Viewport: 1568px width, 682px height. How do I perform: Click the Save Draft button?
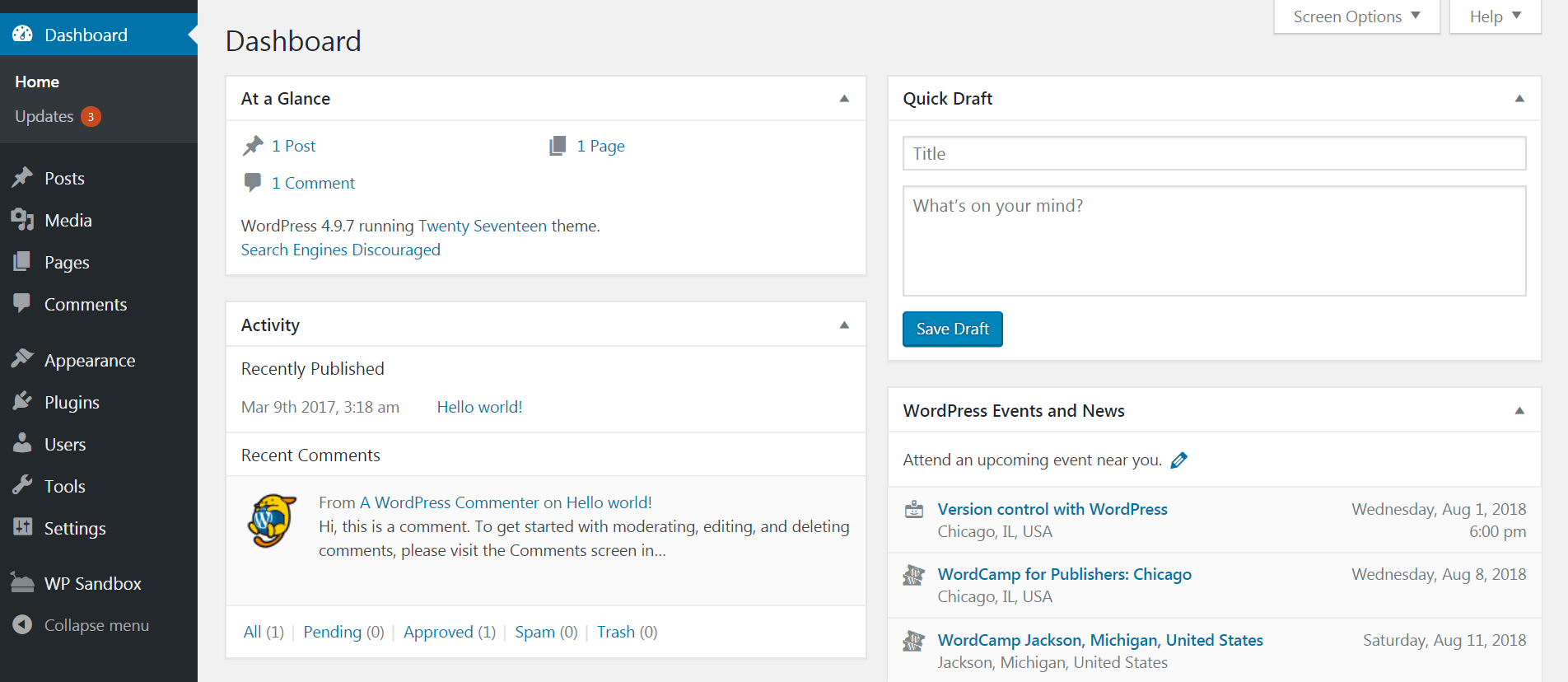(x=953, y=329)
